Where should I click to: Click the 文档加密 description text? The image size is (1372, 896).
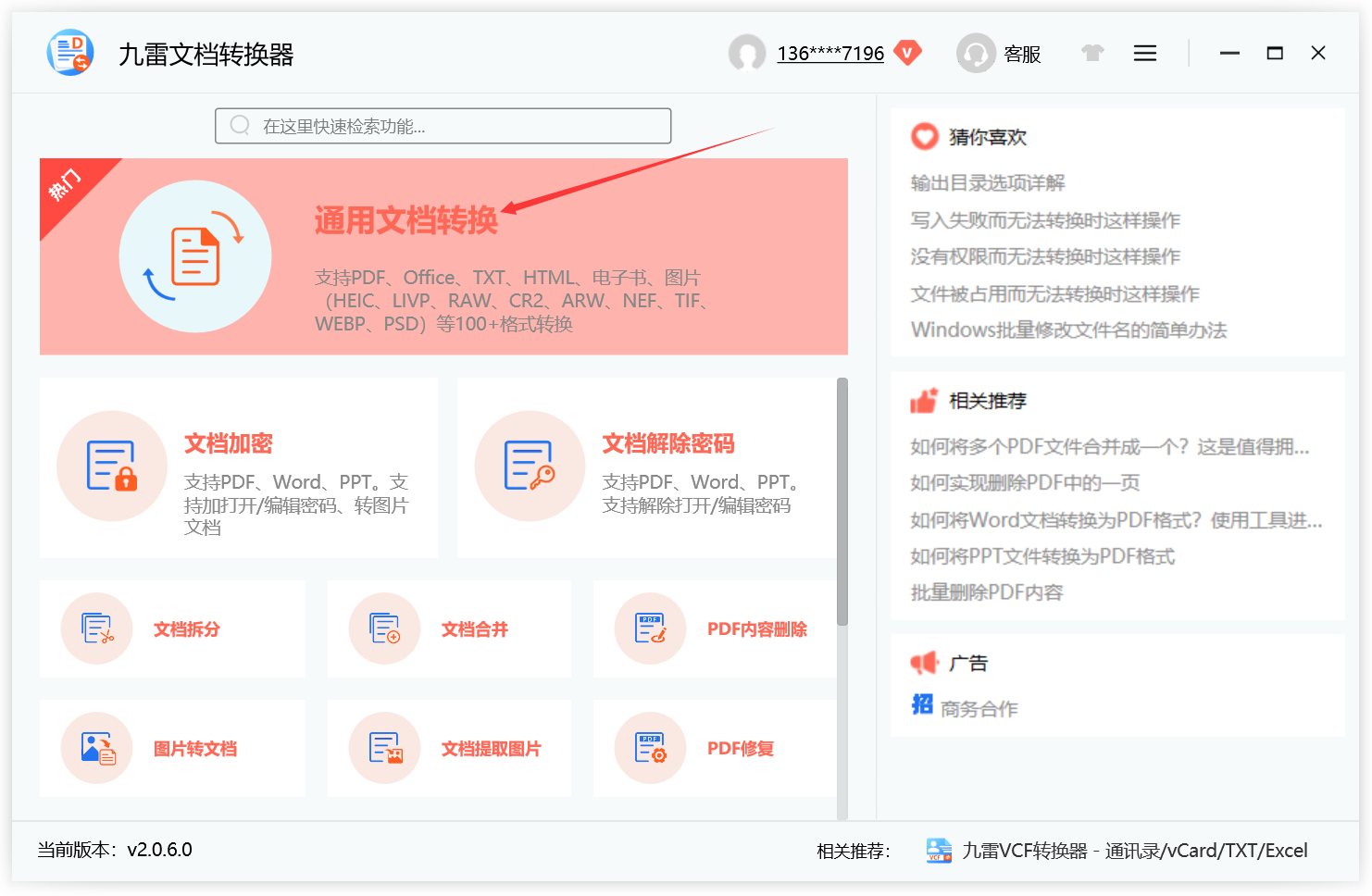coord(296,504)
